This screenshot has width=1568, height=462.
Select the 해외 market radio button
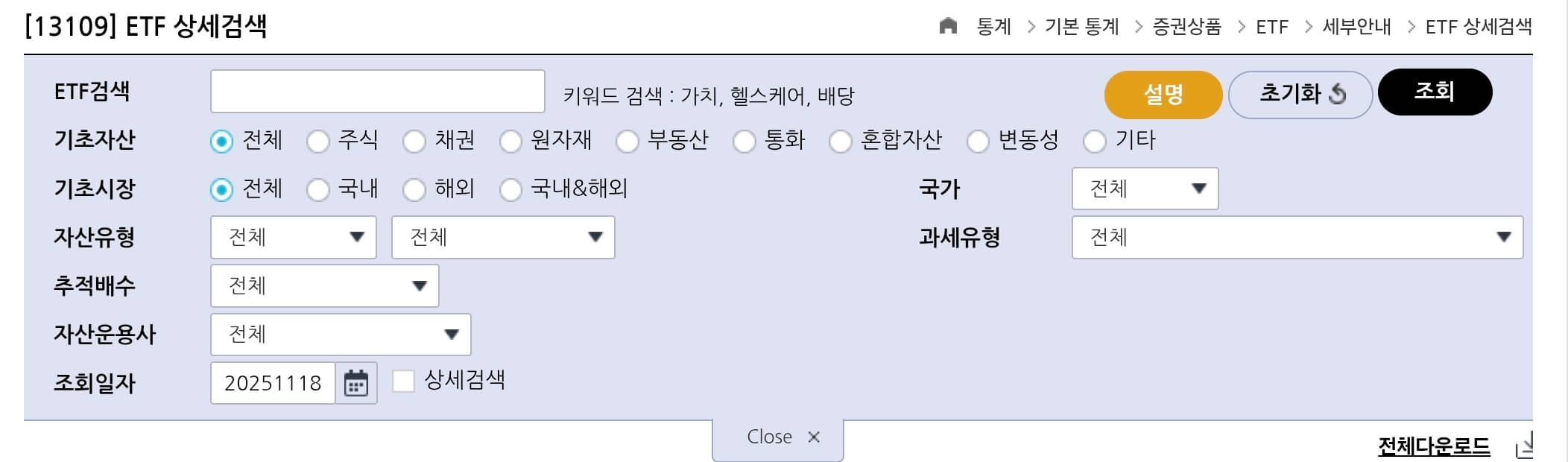click(x=414, y=190)
